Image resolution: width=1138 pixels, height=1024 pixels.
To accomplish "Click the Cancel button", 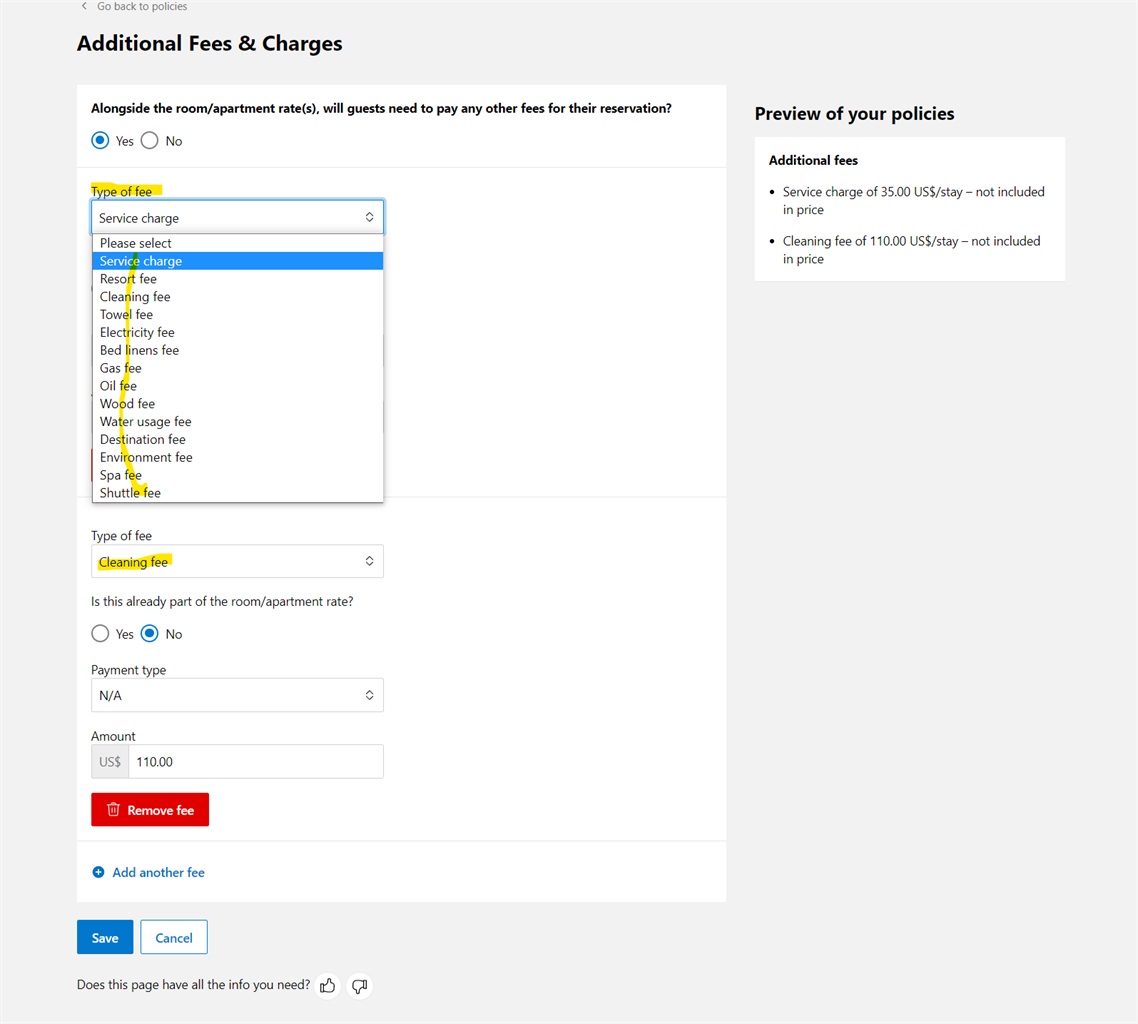I will (x=174, y=938).
